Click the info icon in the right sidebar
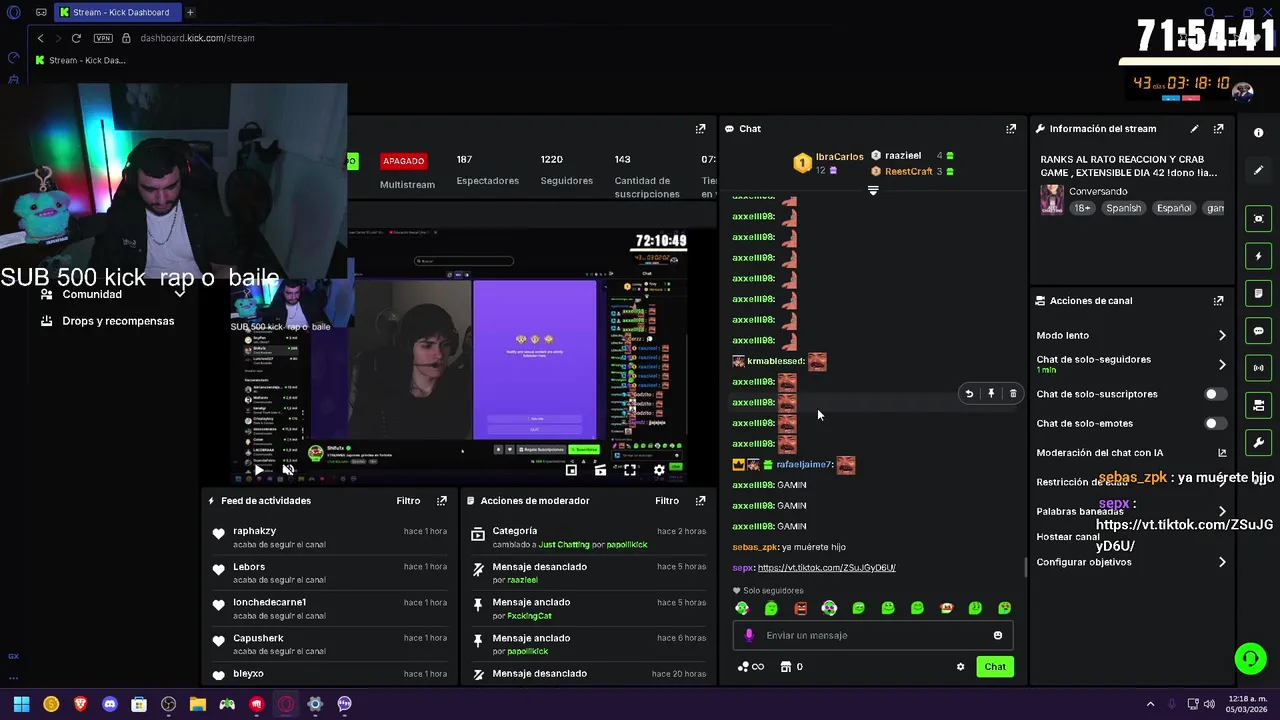Screen dimensions: 1280x720 coord(1259,133)
